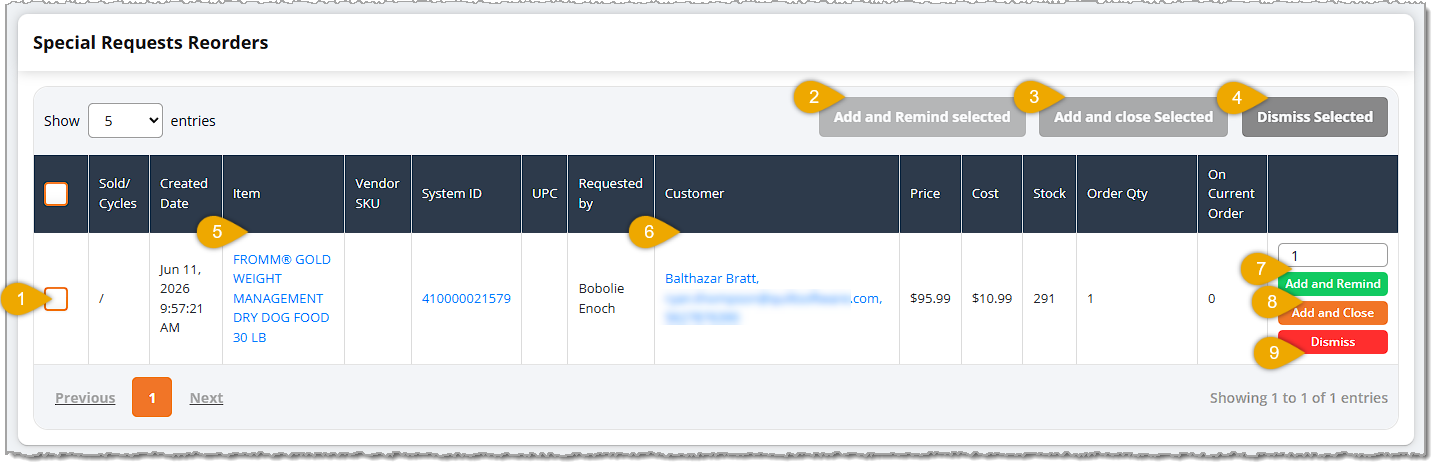Sort by System ID column header

(x=467, y=194)
